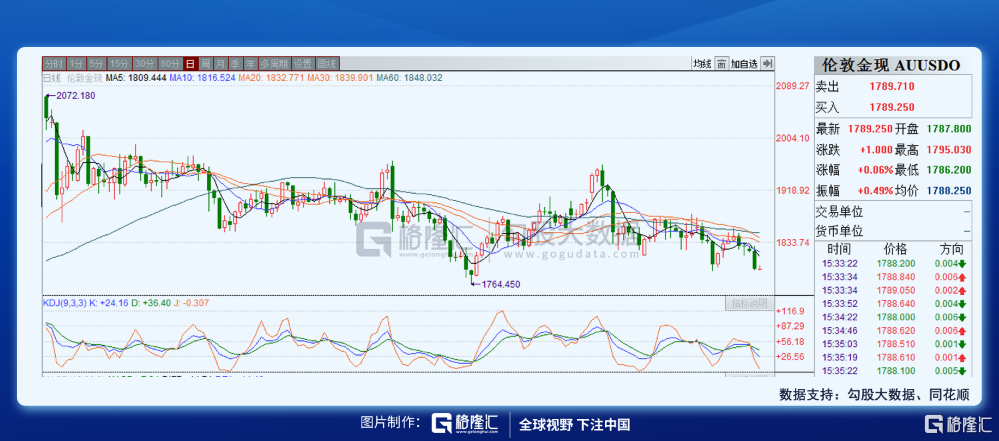Image resolution: width=999 pixels, height=441 pixels.
Task: Select the 1分 timeframe tab
Action: 76,64
